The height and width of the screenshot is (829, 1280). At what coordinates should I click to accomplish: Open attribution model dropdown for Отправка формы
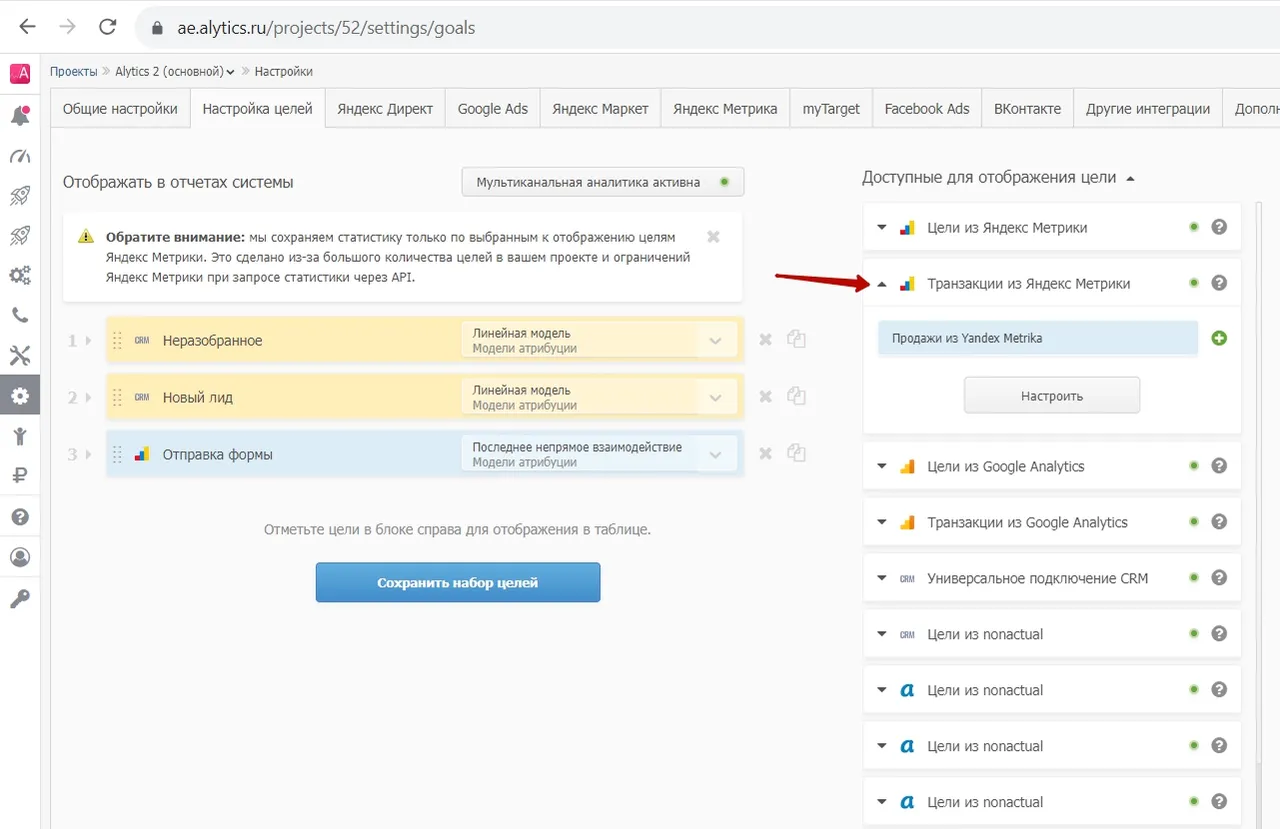599,454
